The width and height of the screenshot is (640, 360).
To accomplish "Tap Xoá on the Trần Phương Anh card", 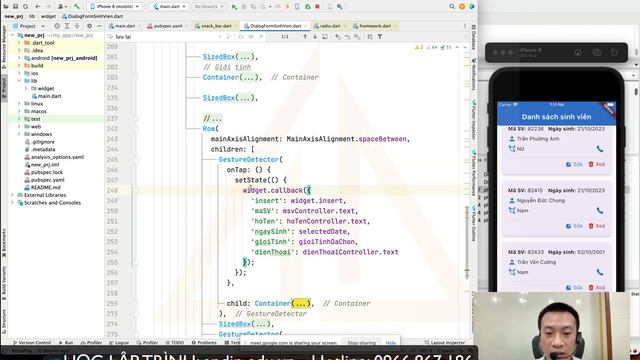I will click(x=597, y=164).
